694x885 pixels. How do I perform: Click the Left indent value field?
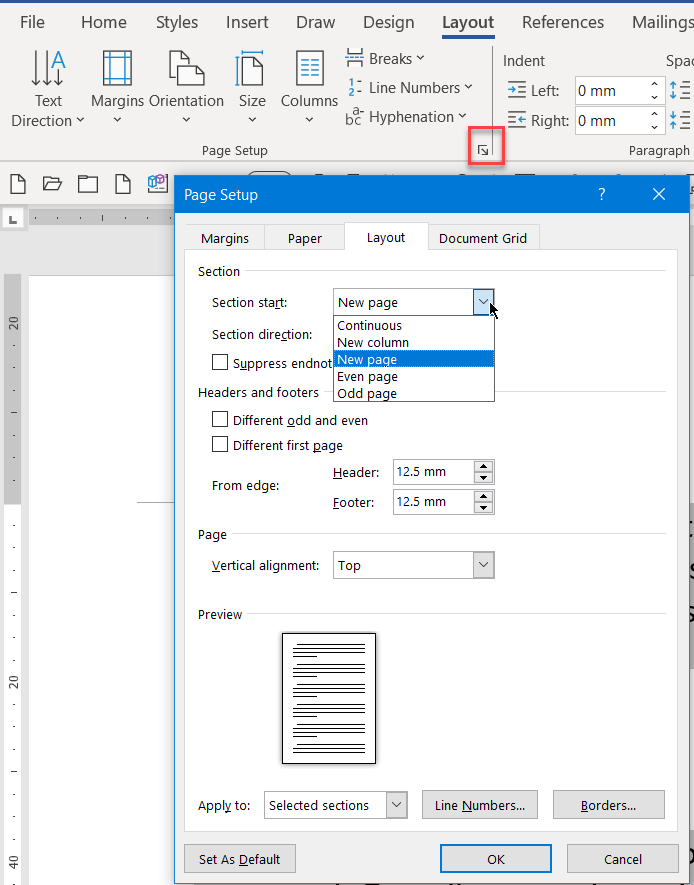(x=611, y=91)
